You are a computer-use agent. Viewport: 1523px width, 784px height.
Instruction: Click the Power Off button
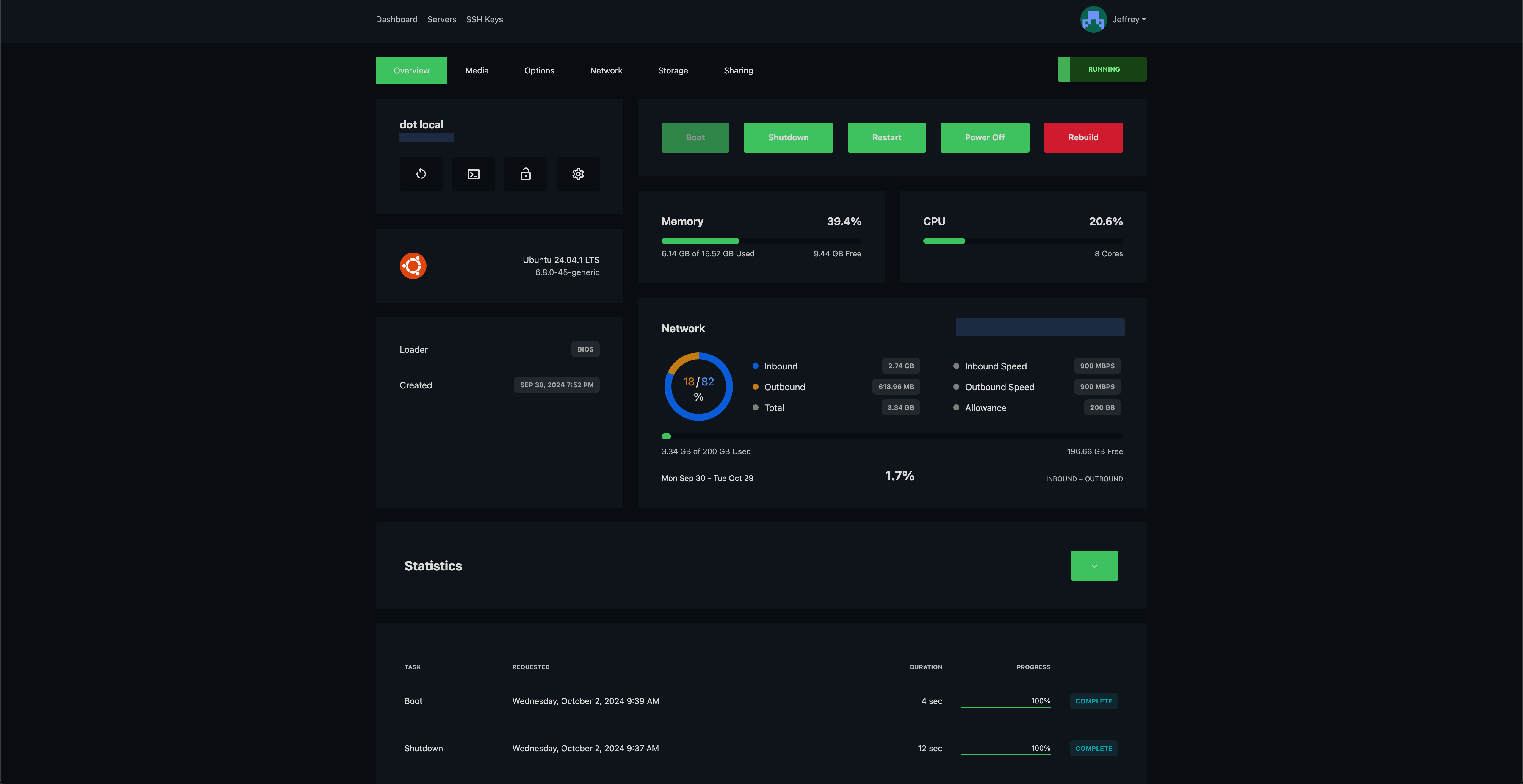(984, 137)
